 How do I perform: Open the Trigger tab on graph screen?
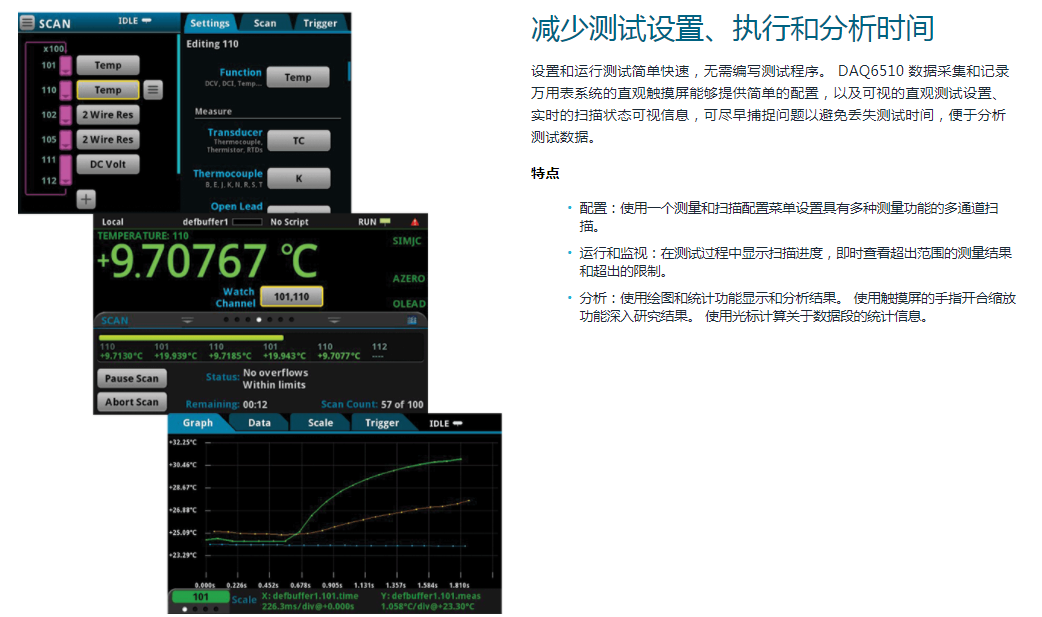pos(382,423)
